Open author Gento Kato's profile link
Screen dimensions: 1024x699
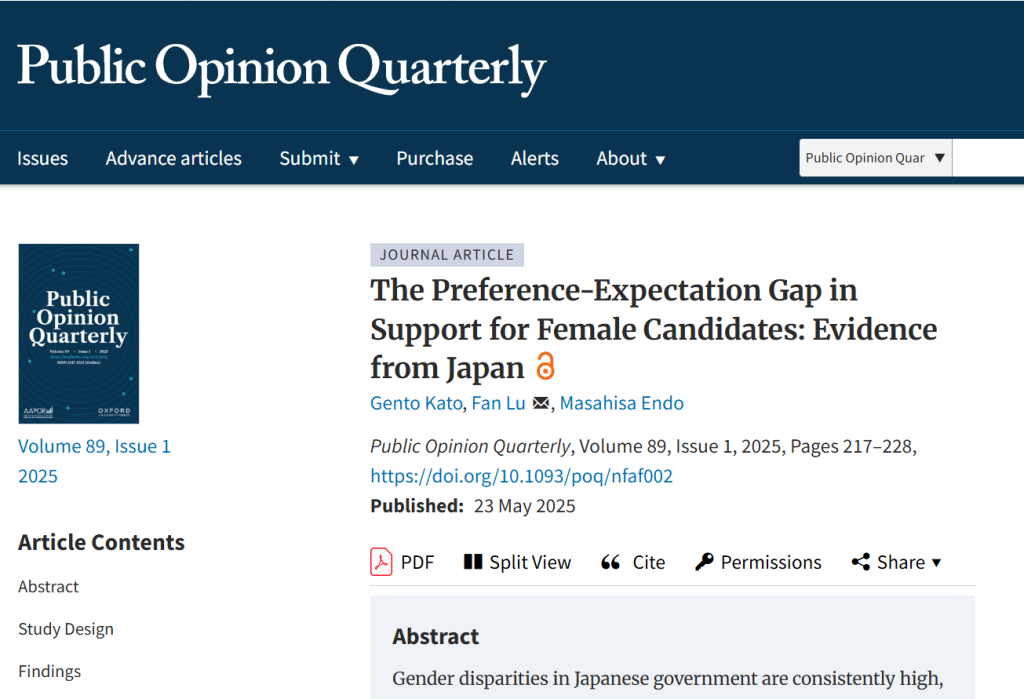tap(414, 404)
